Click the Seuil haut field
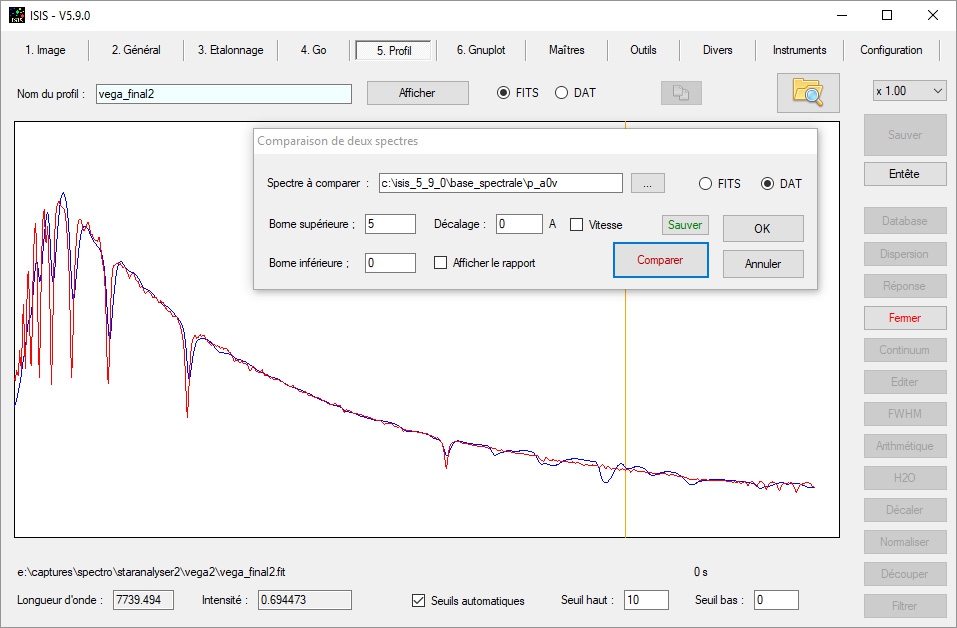 point(646,600)
